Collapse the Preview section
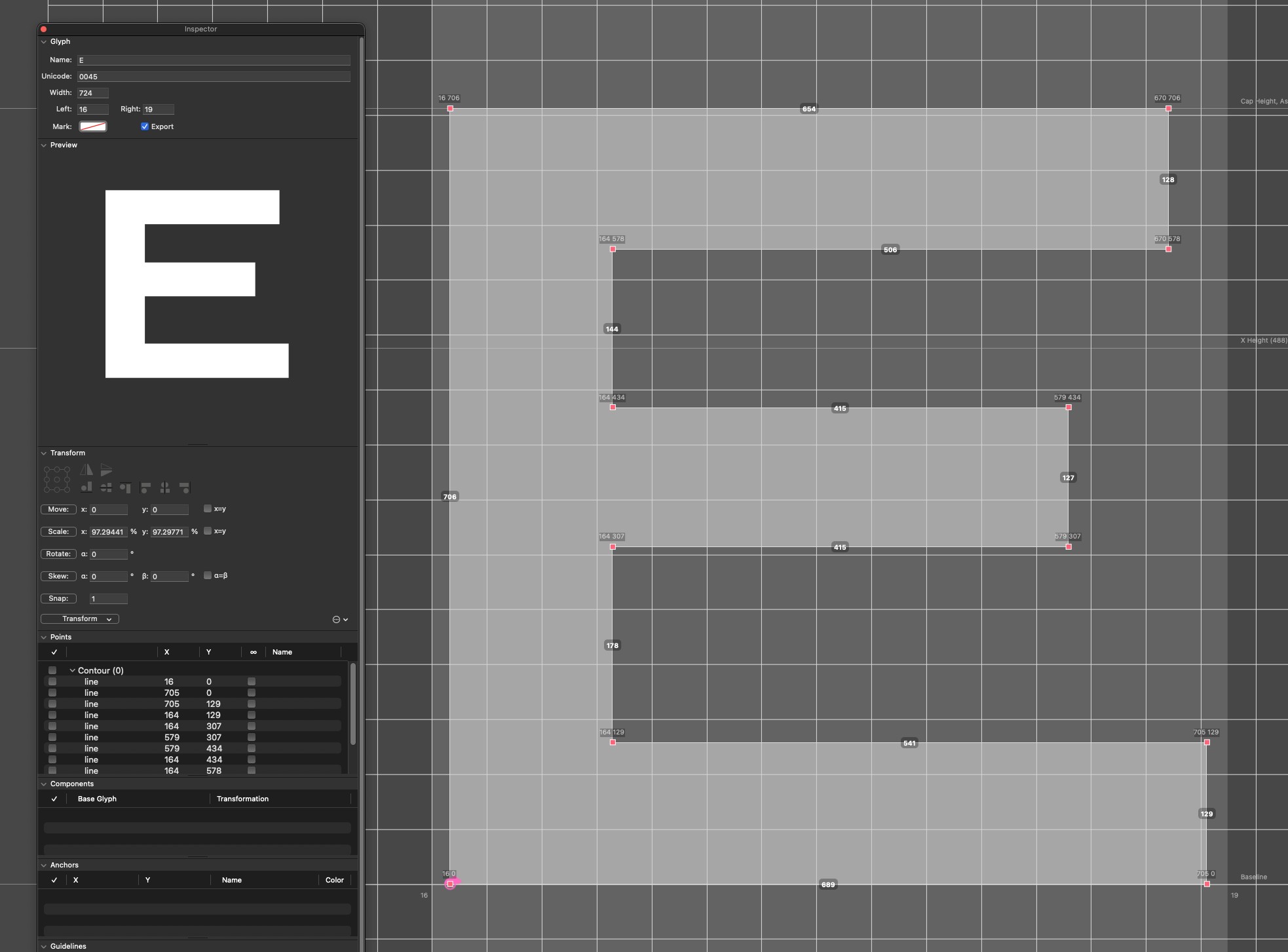 coord(44,145)
